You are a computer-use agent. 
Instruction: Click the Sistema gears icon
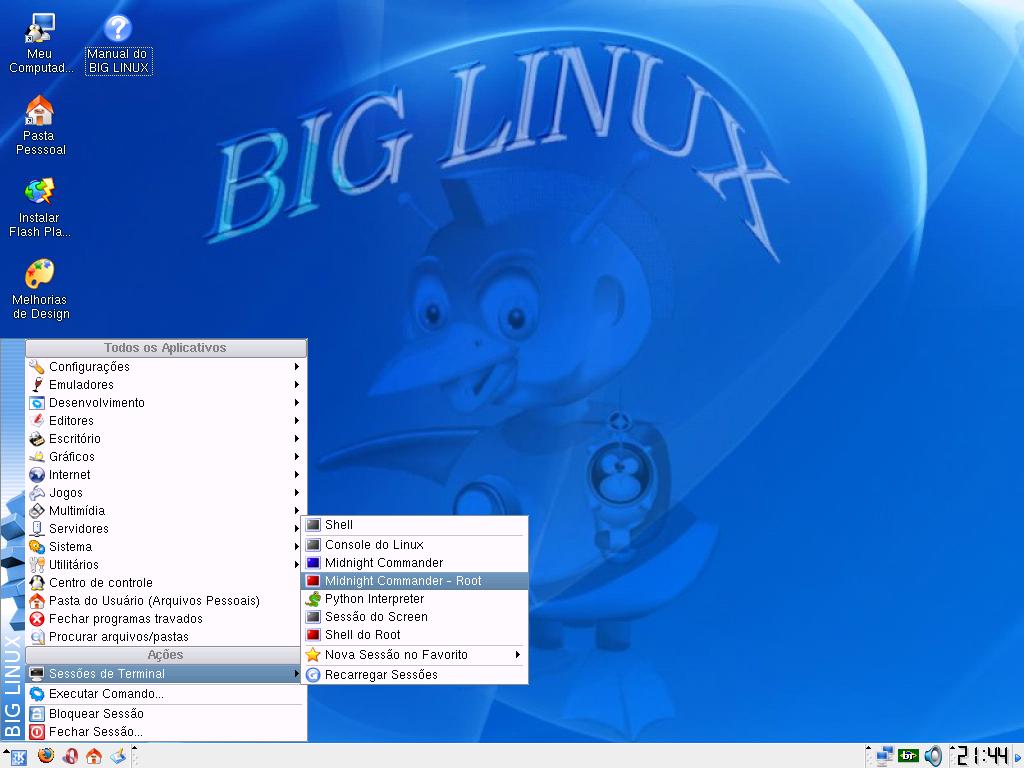37,547
